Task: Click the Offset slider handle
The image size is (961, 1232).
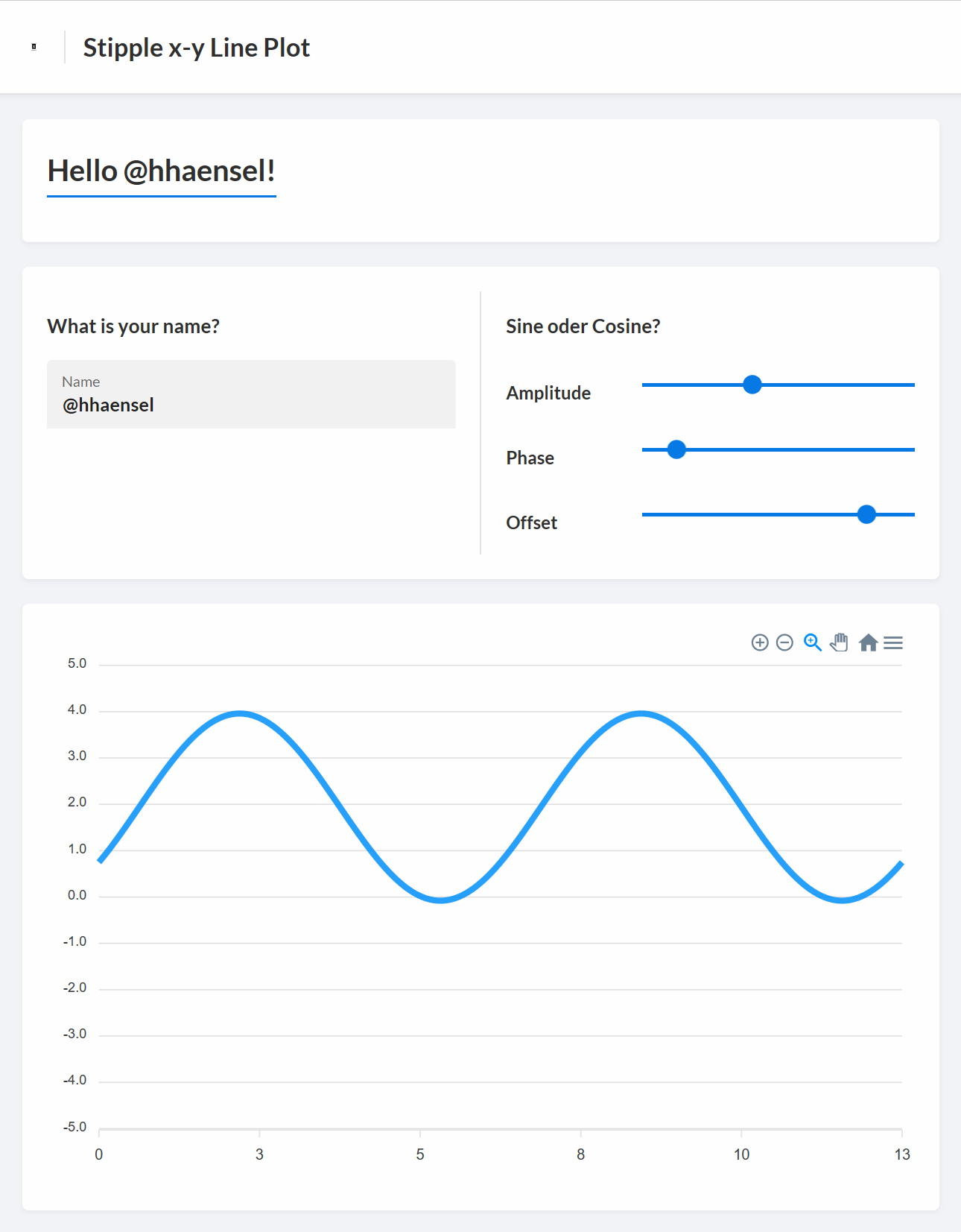Action: [866, 514]
